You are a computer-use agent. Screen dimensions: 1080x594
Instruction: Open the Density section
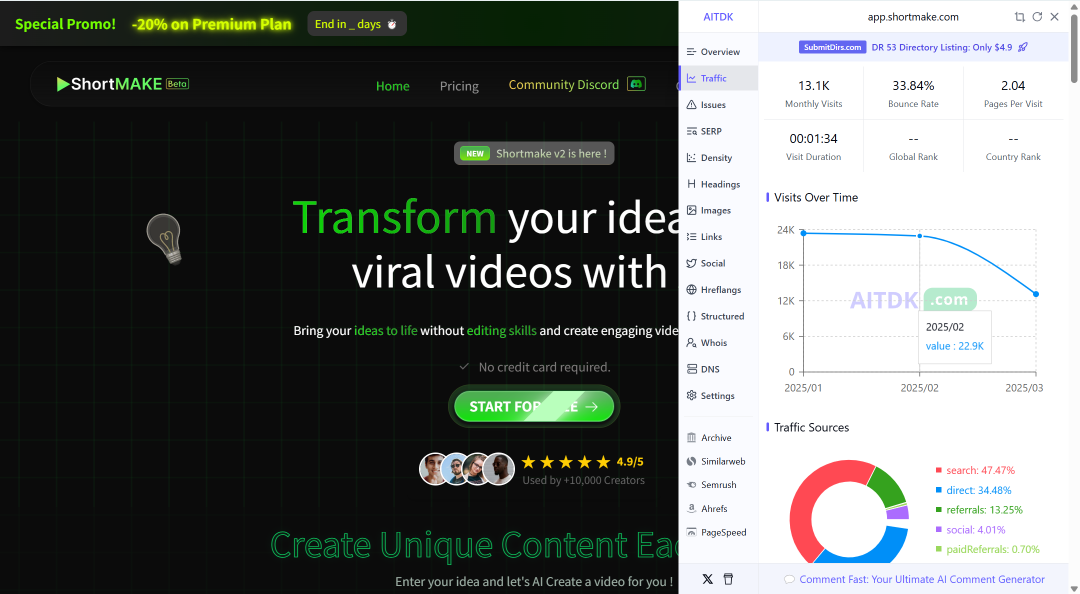coord(718,158)
